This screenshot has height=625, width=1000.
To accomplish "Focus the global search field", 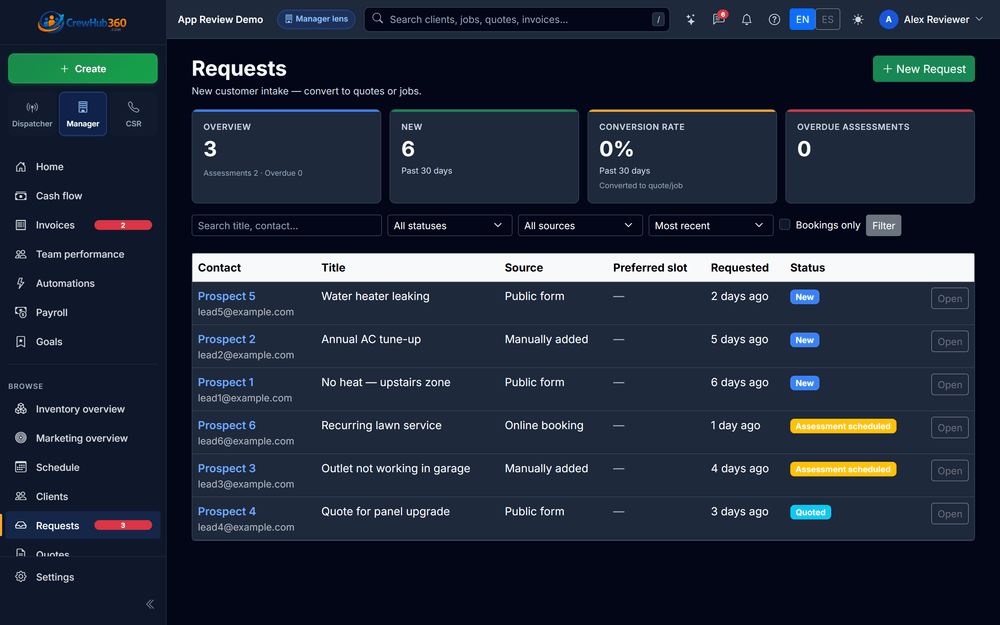I will [517, 19].
